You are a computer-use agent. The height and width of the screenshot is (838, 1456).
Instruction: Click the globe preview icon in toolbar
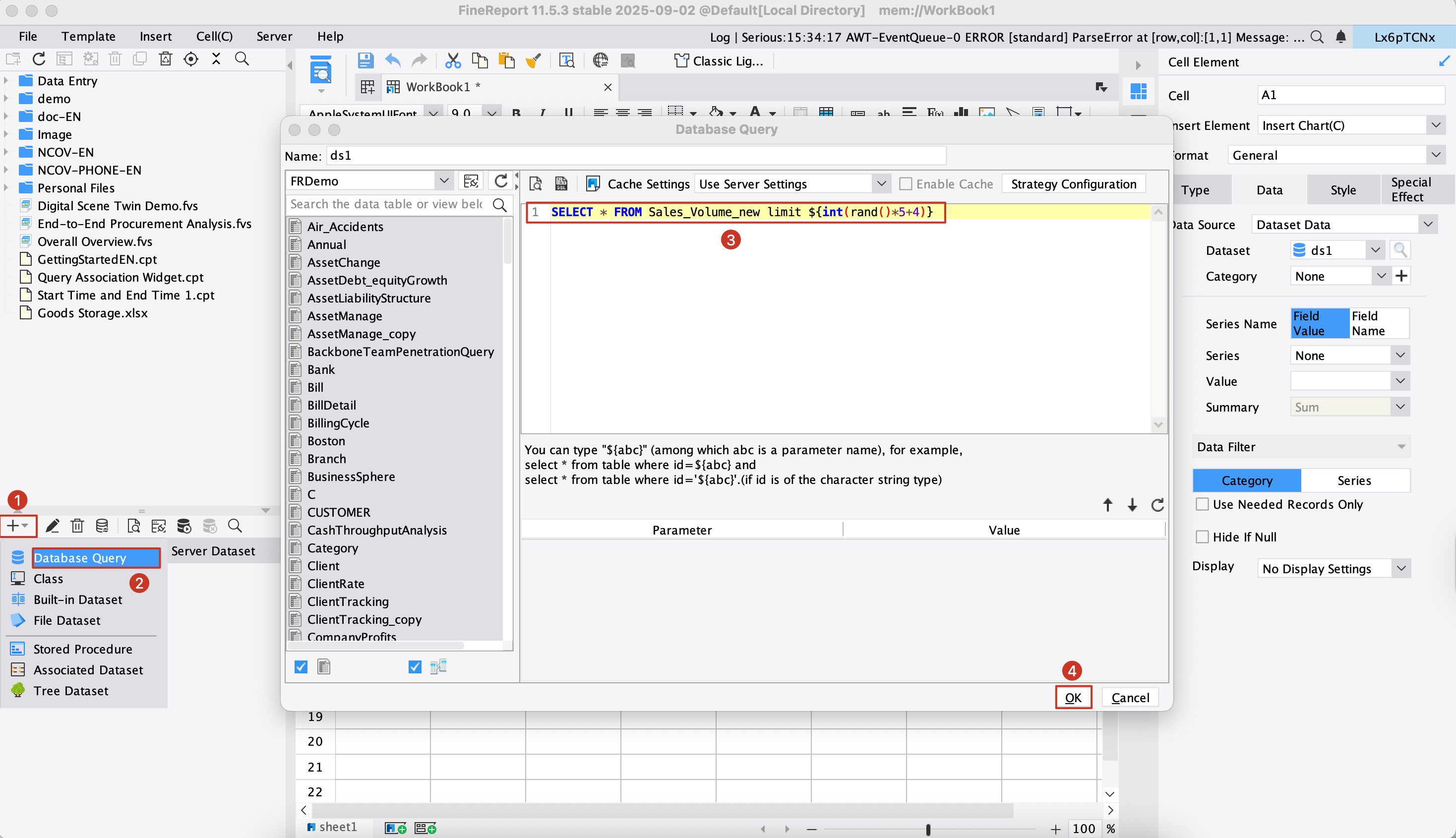(600, 60)
